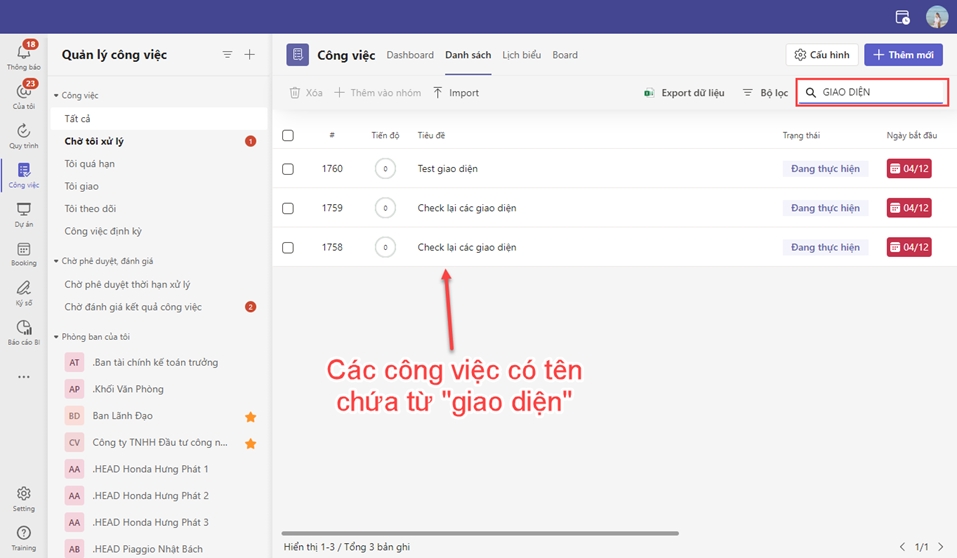This screenshot has height=558, width=957.
Task: Click the filter icon in Quản lý công việc header
Action: pyautogui.click(x=227, y=55)
